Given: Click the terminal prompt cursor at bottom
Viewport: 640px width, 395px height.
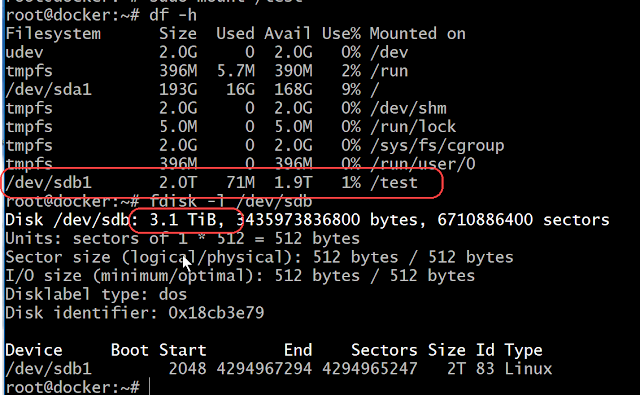Looking at the screenshot, I should click(x=150, y=386).
